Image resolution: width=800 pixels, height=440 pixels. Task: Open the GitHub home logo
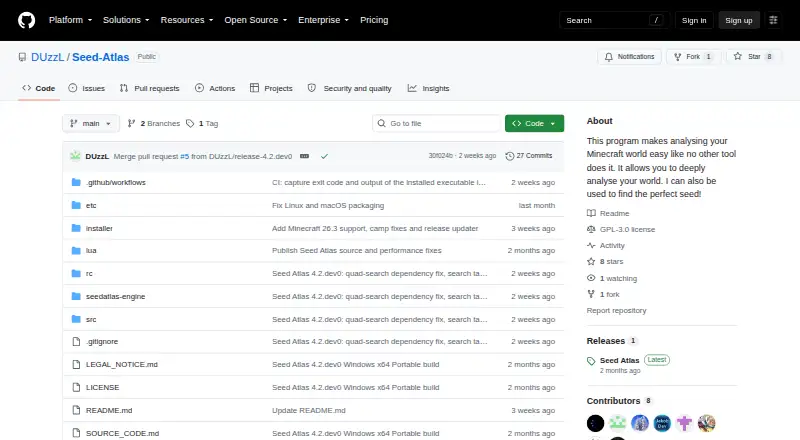point(27,20)
